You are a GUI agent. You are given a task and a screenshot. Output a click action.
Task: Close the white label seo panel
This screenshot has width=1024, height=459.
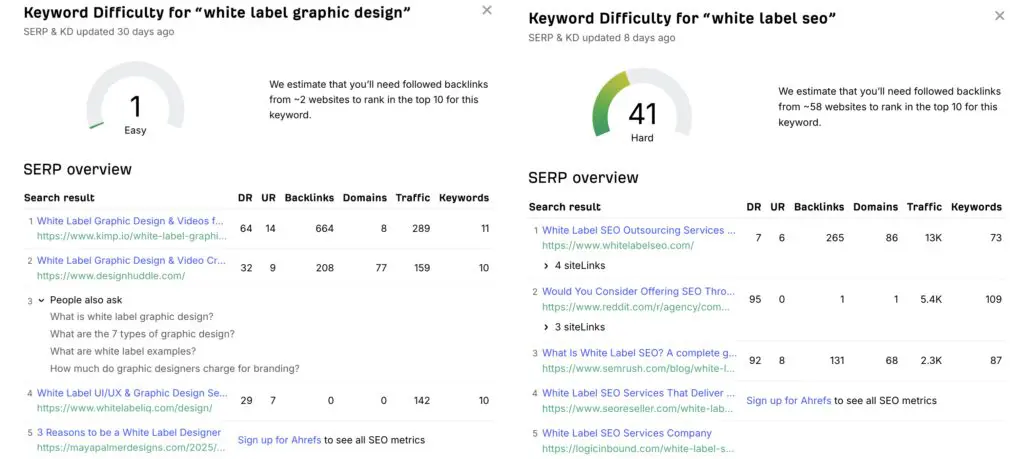999,16
